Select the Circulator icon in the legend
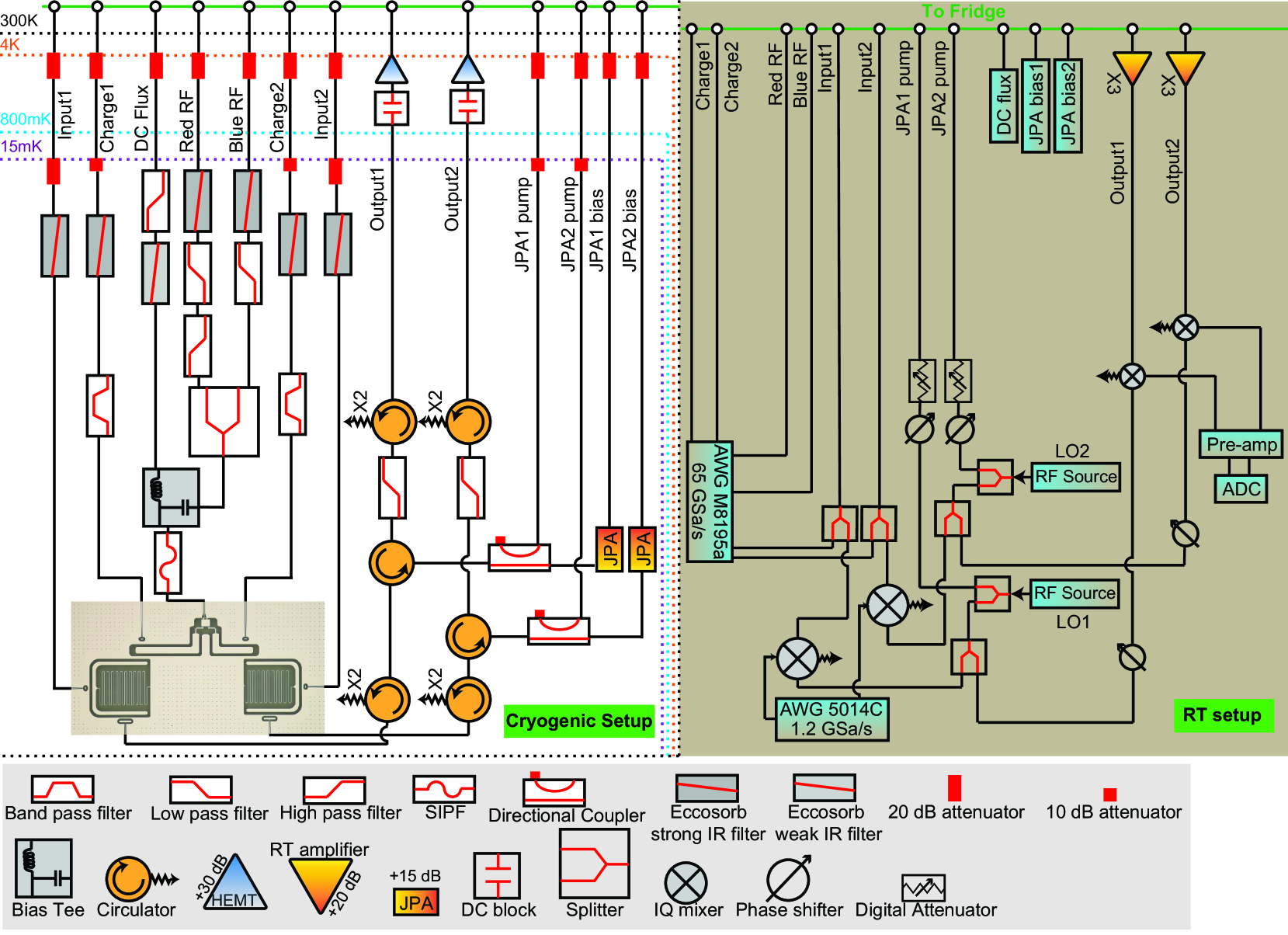1288x935 pixels. tap(128, 878)
